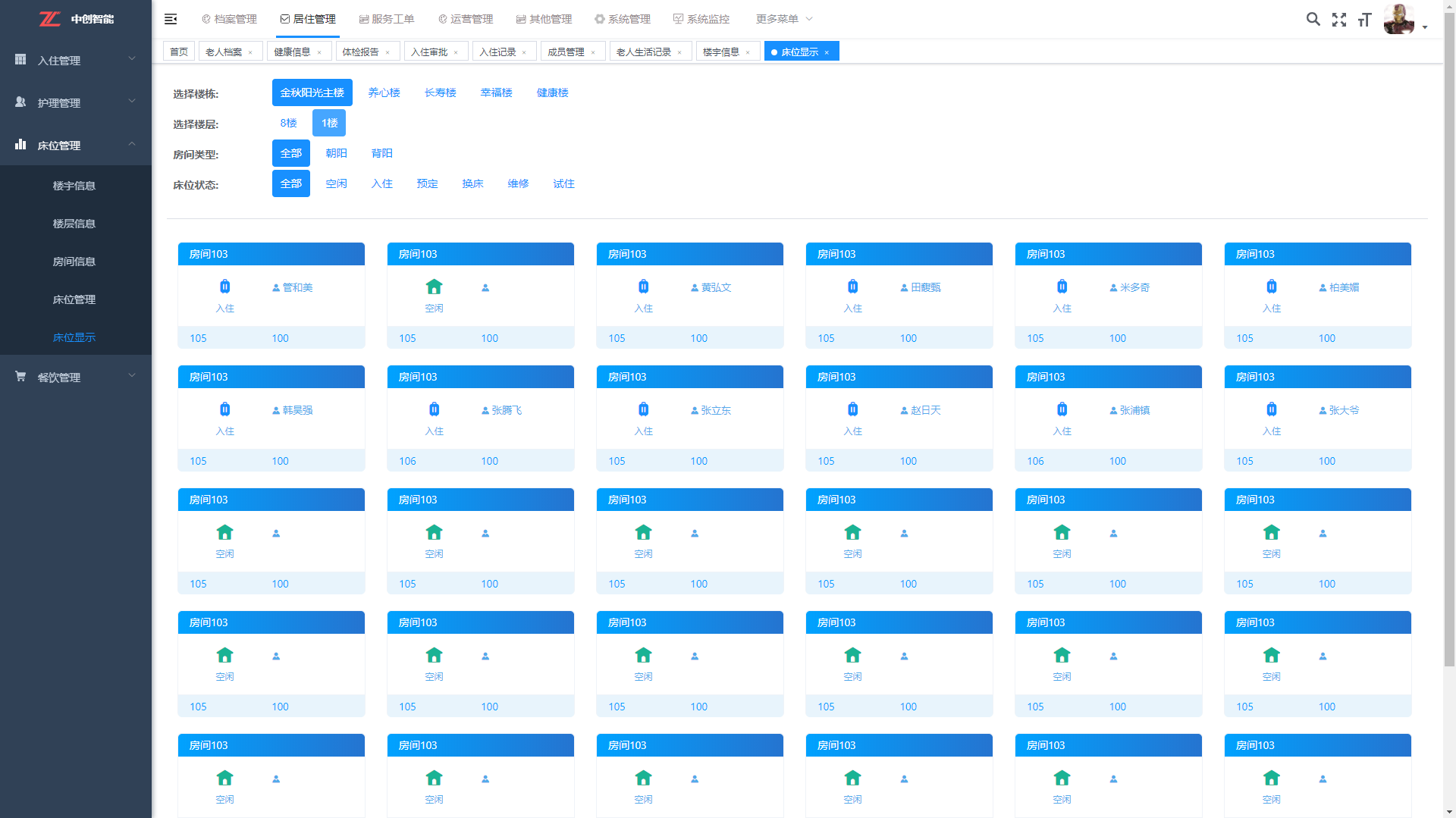Expand the 护理管理 sidebar menu
Image resolution: width=1456 pixels, height=818 pixels.
[x=75, y=102]
